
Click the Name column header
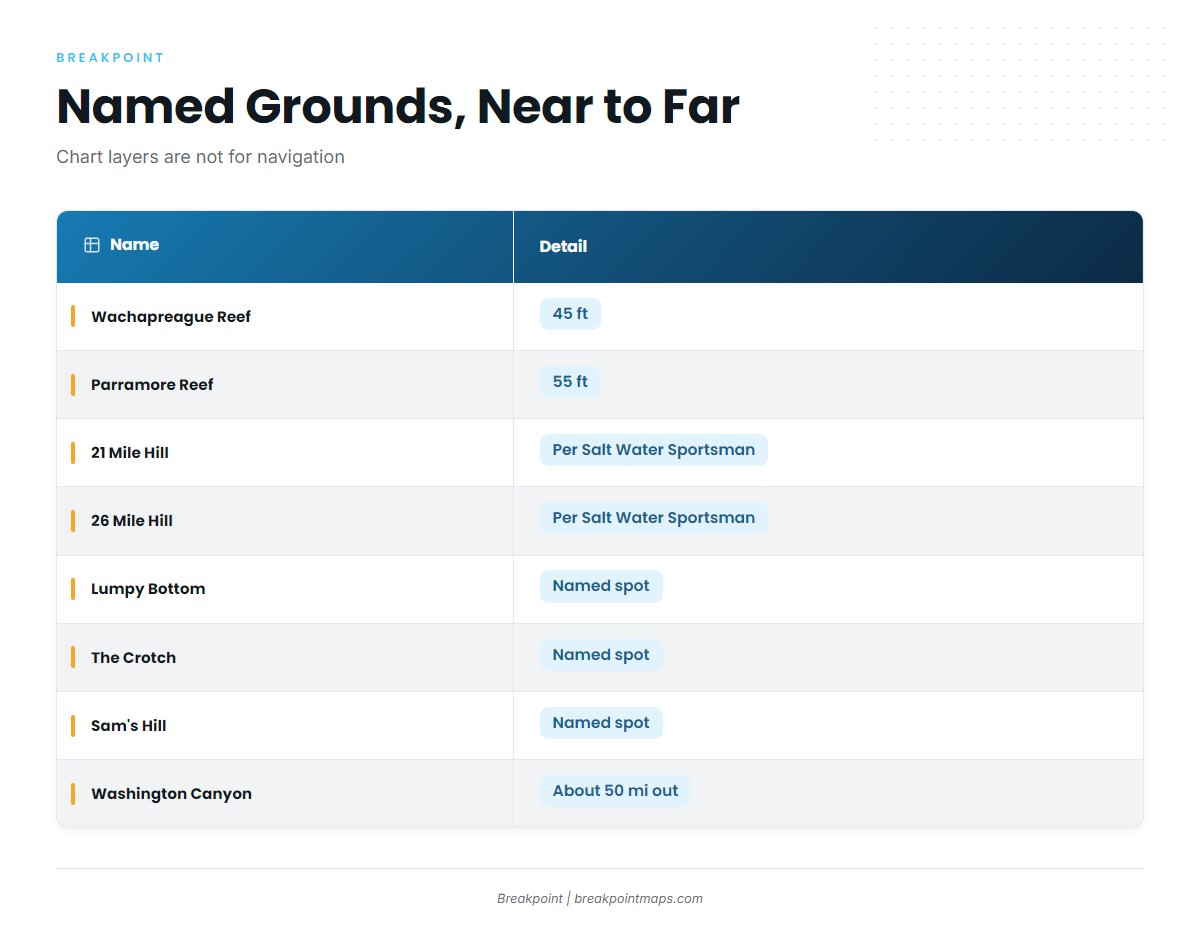[x=285, y=247]
